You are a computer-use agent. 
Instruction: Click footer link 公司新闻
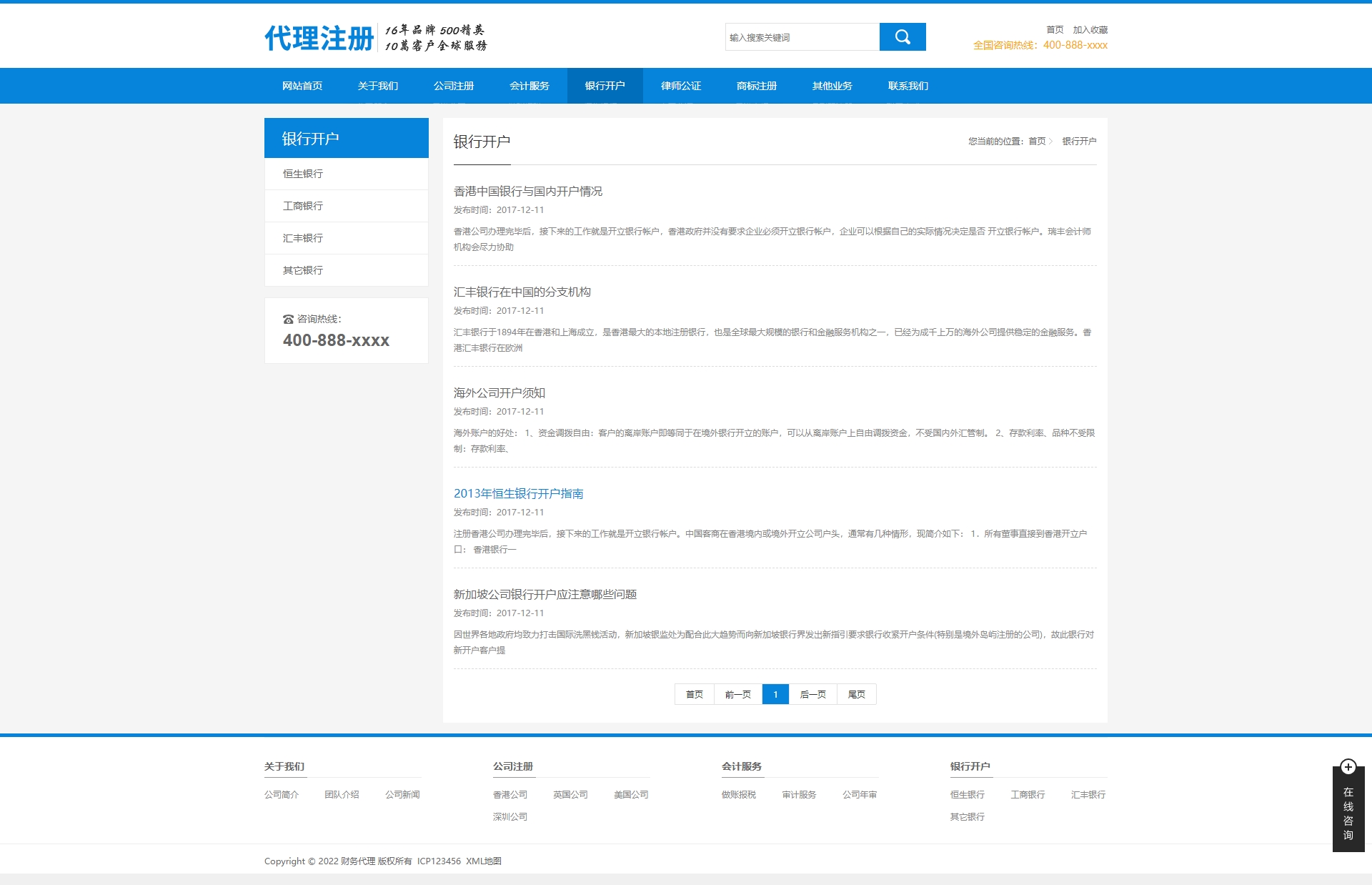[403, 795]
